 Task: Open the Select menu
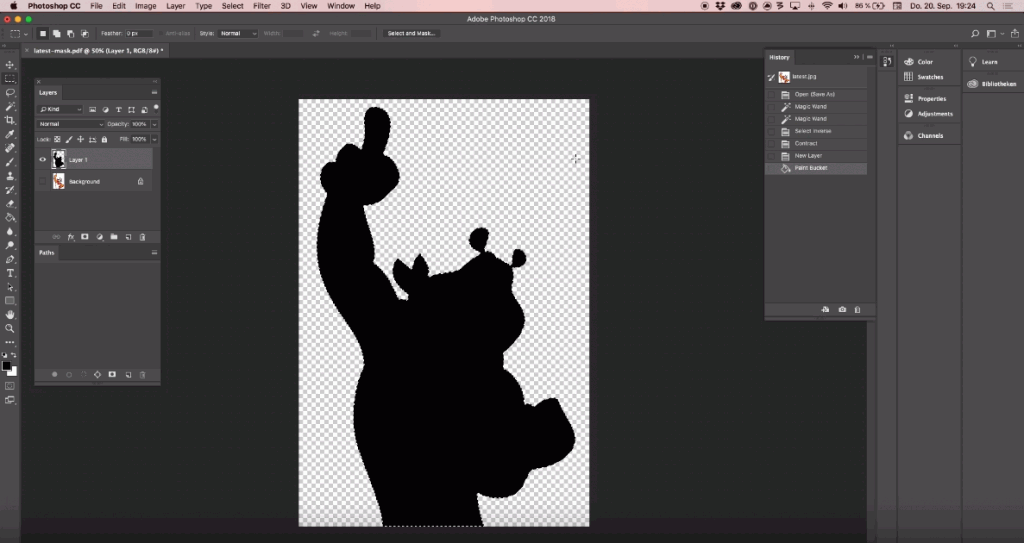pyautogui.click(x=232, y=6)
